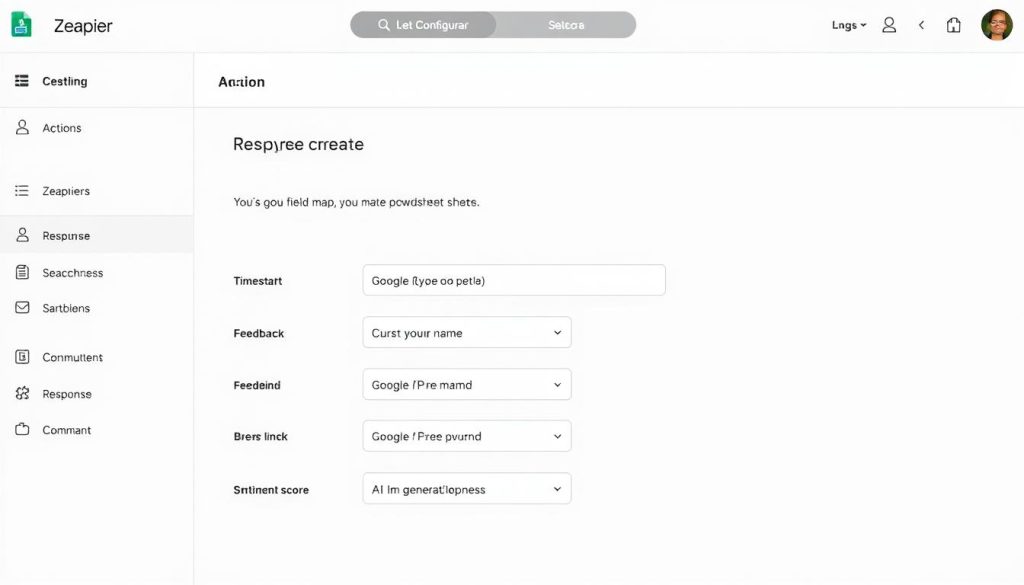Viewport: 1024px width, 585px height.
Task: Open the user profile avatar photo
Action: [996, 25]
